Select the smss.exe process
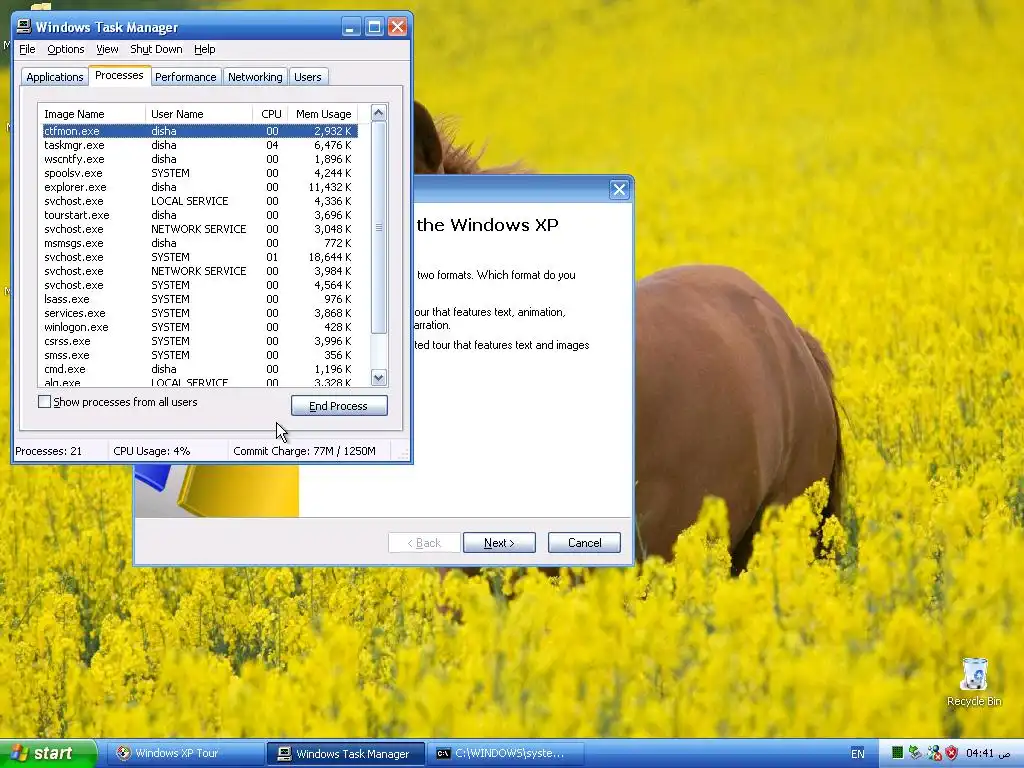This screenshot has width=1024, height=768. (x=200, y=355)
